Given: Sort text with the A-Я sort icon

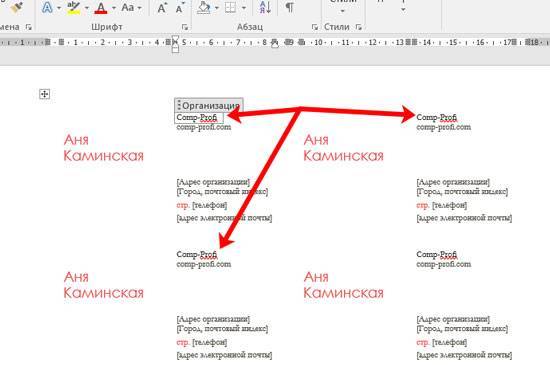Looking at the screenshot, I should [x=265, y=7].
